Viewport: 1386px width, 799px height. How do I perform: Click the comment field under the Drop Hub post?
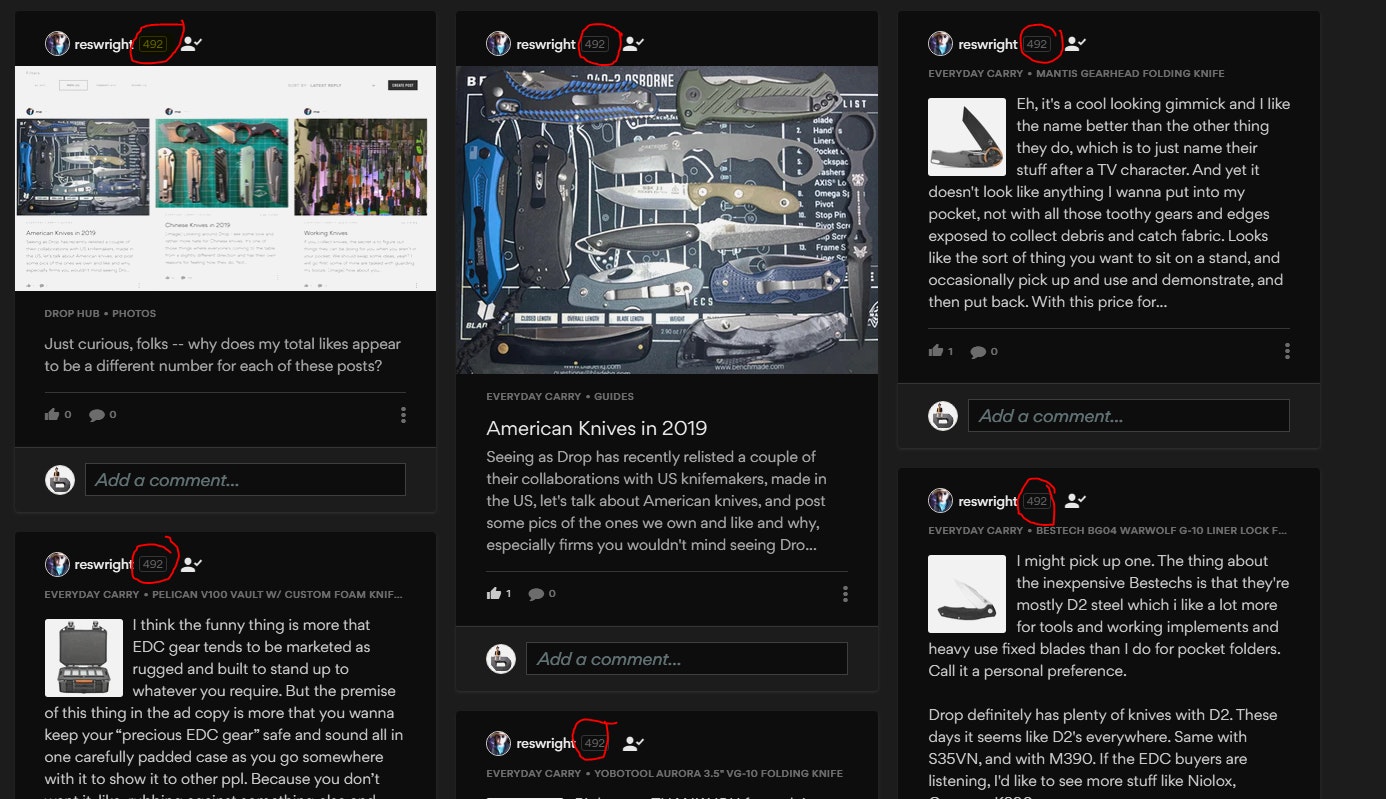point(245,480)
